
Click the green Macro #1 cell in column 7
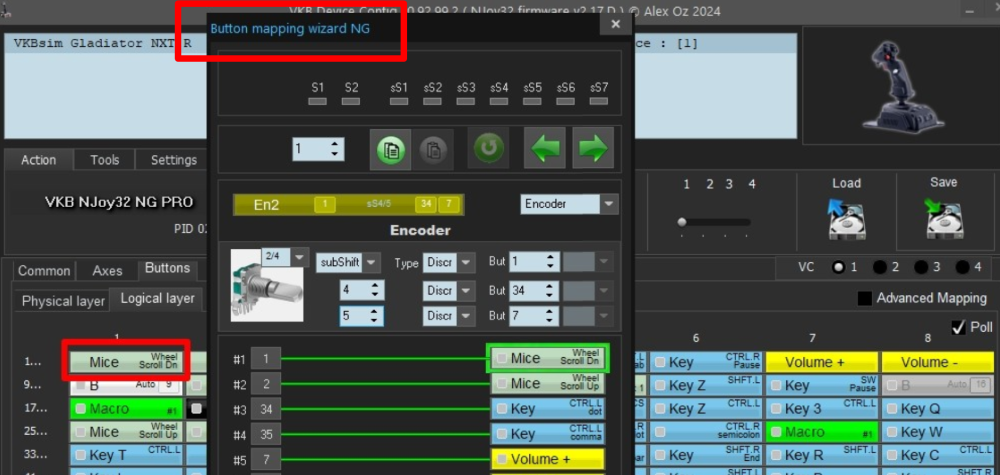pos(822,432)
